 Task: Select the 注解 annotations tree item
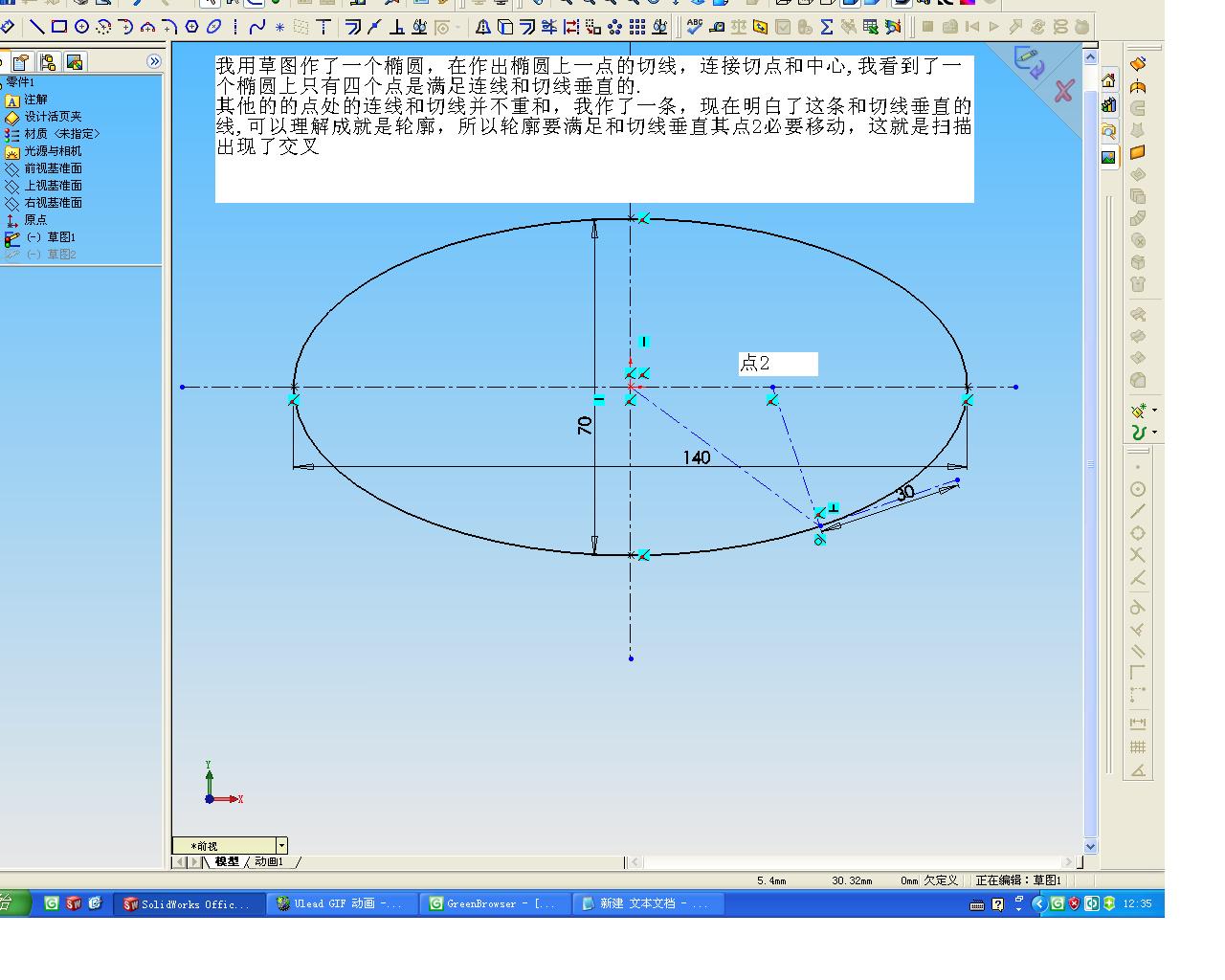point(35,100)
